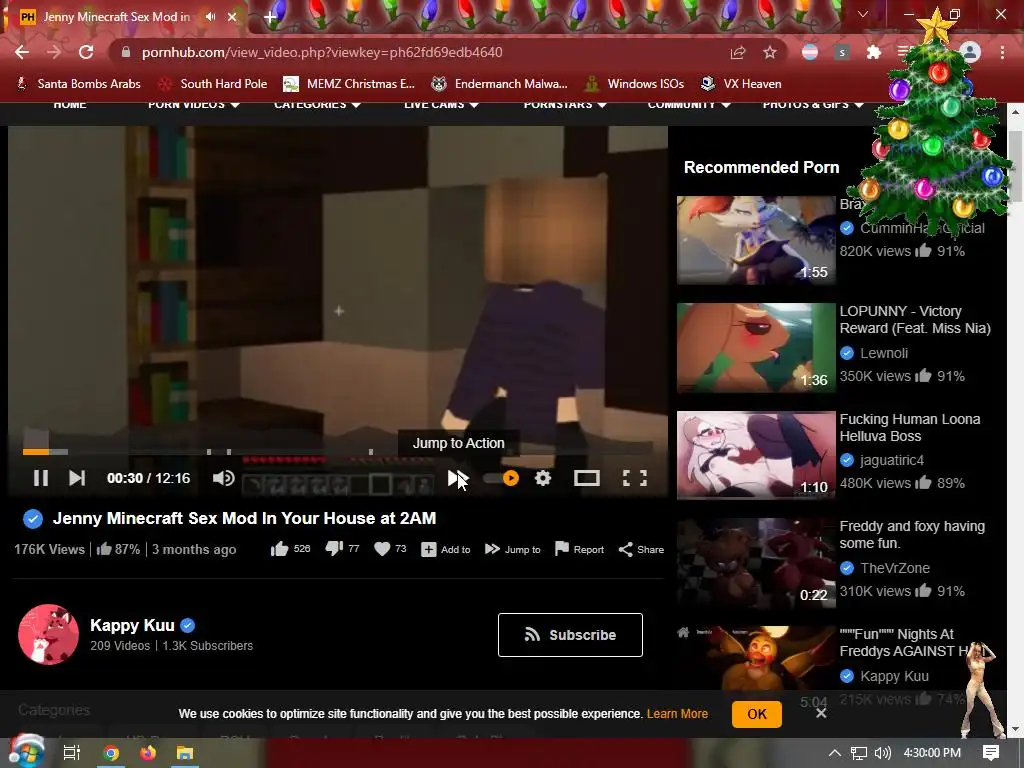Click the Jump to Action fast-forward icon
1024x768 pixels.
457,478
